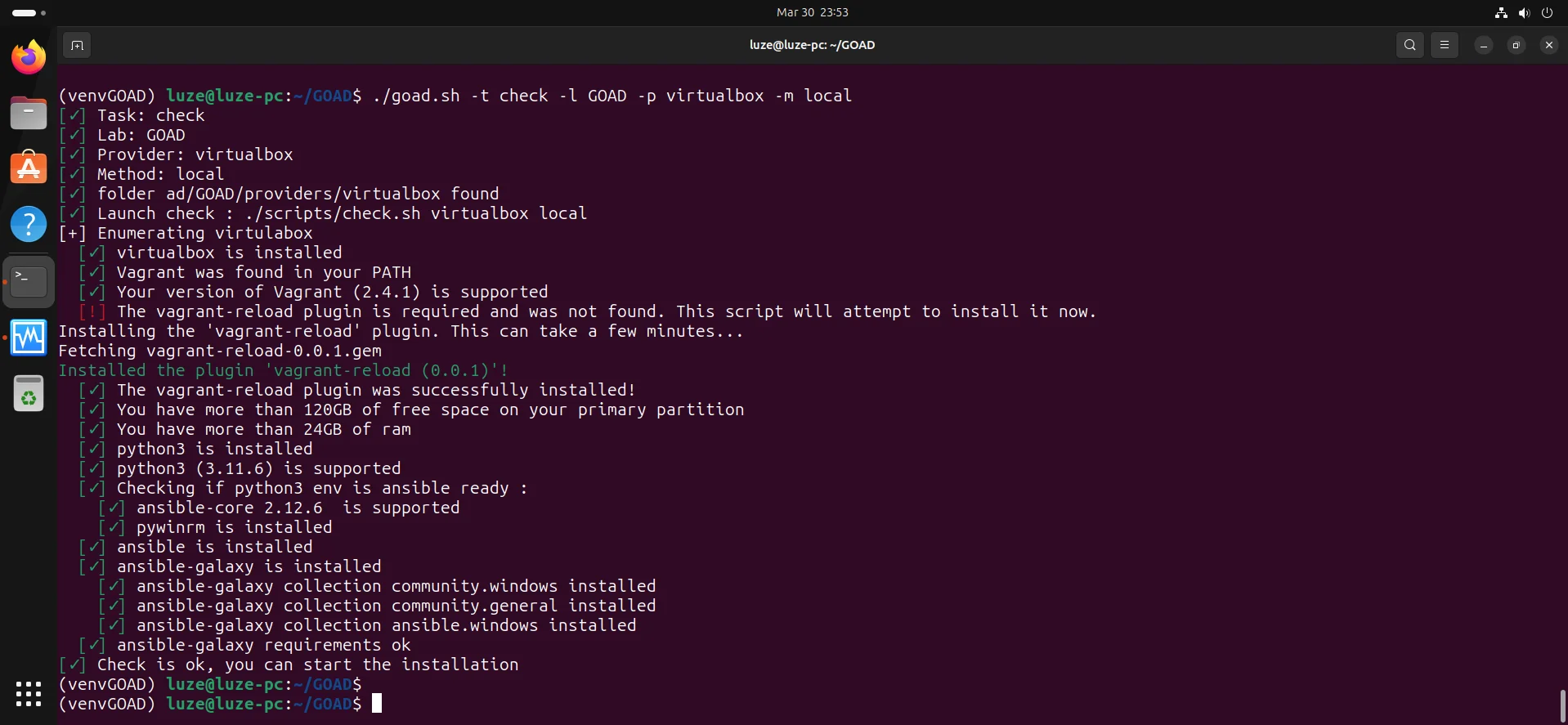Restore the terminal window size
This screenshot has width=1568, height=725.
(x=1516, y=45)
